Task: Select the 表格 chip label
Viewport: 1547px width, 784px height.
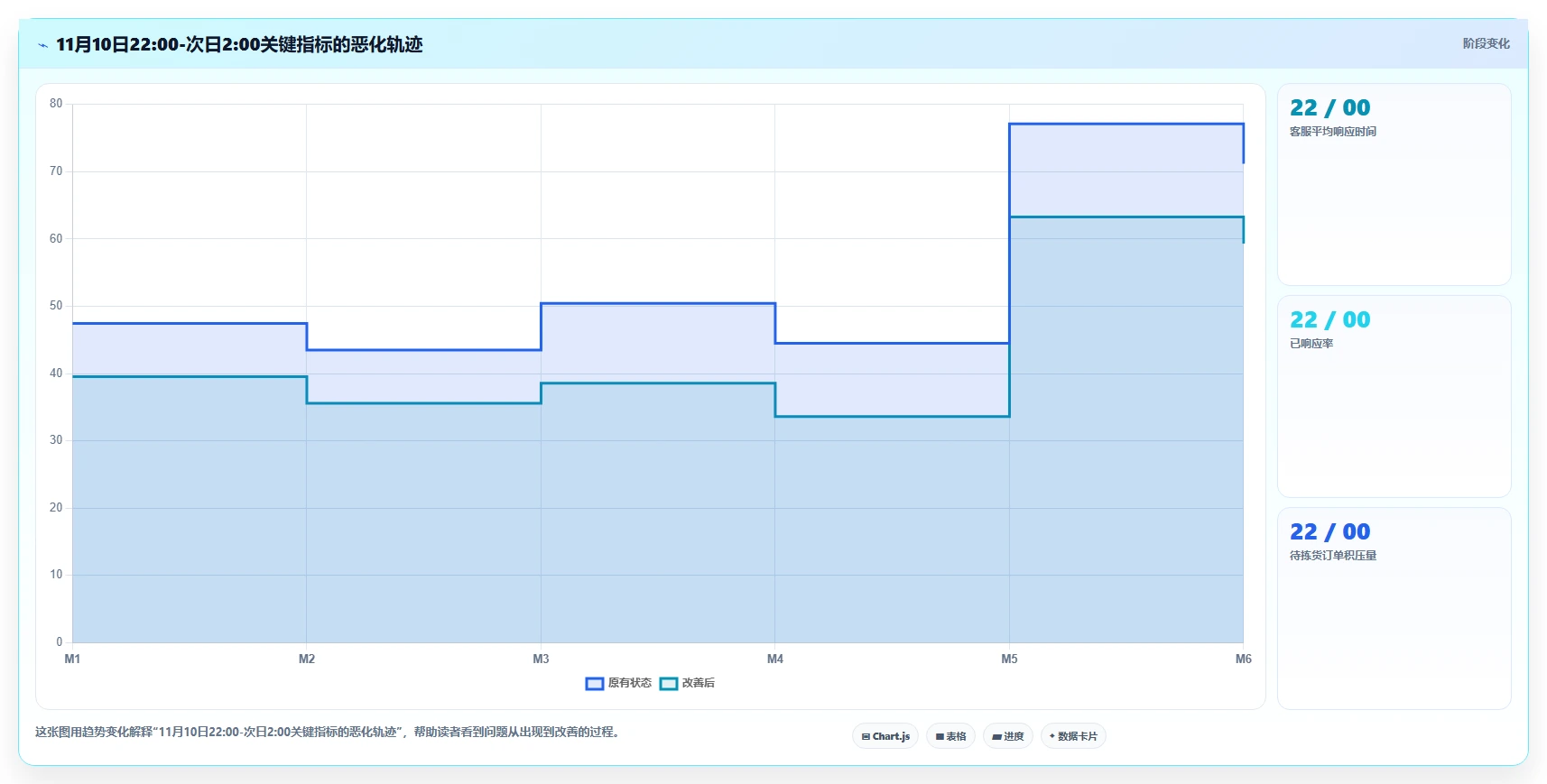Action: pos(956,736)
